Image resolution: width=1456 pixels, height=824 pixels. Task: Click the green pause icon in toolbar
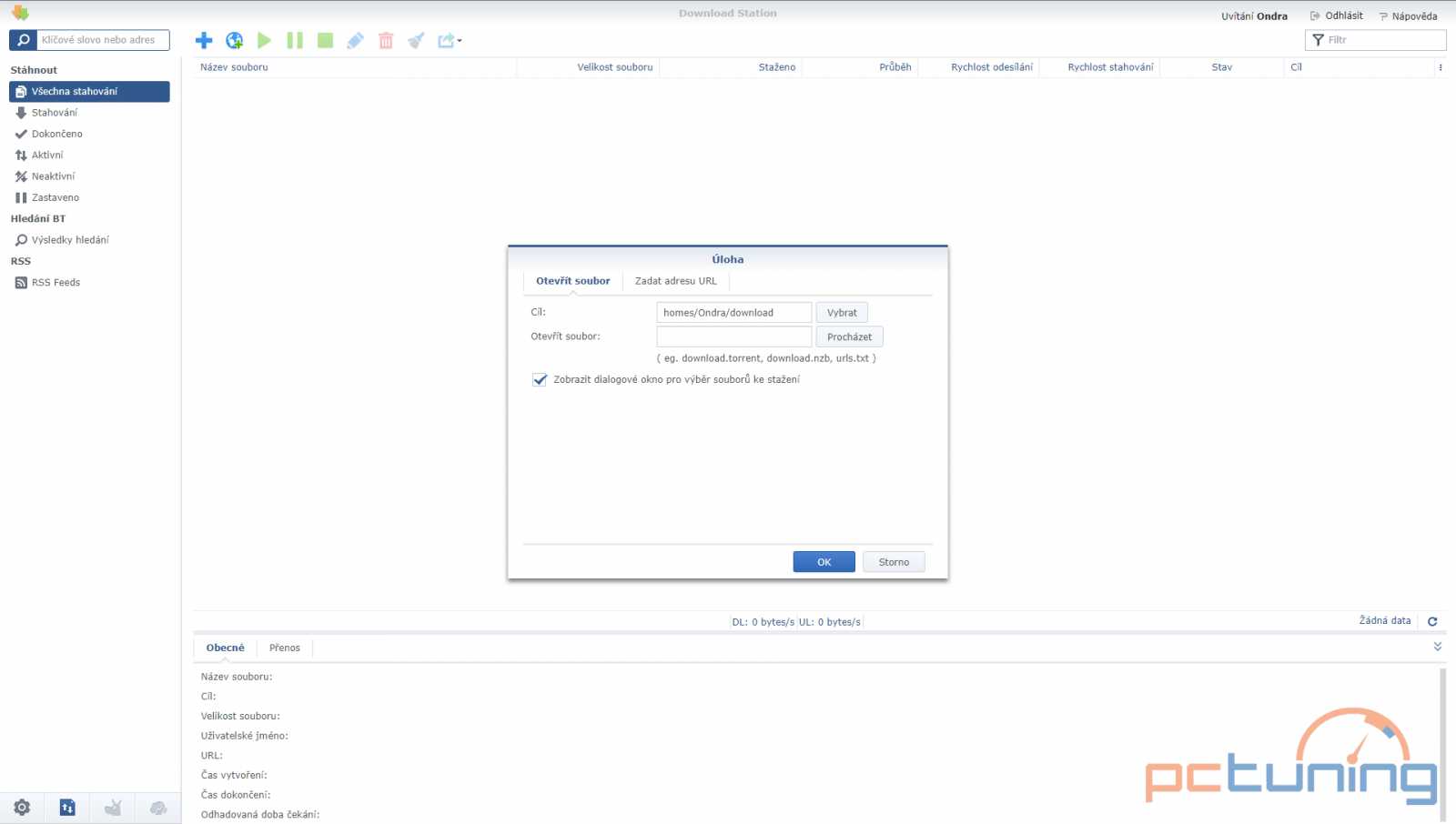tap(295, 40)
